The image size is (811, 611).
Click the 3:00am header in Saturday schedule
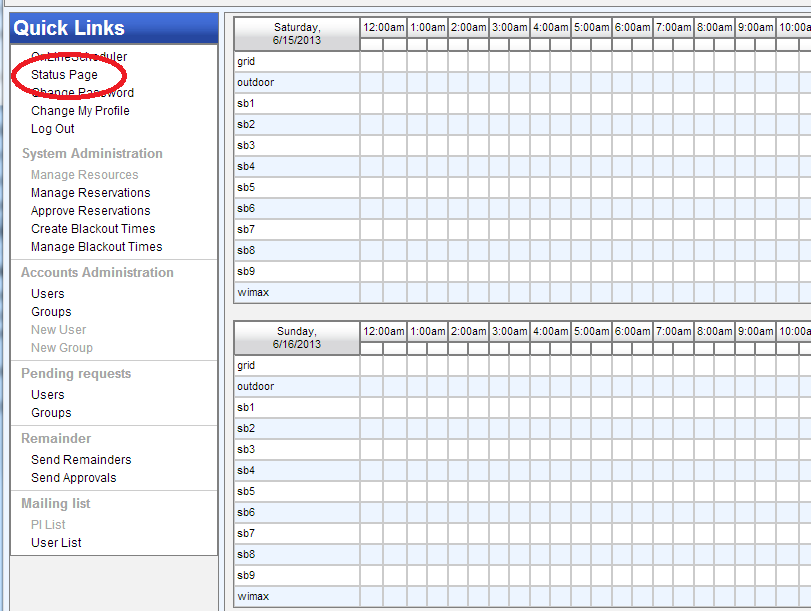509,27
